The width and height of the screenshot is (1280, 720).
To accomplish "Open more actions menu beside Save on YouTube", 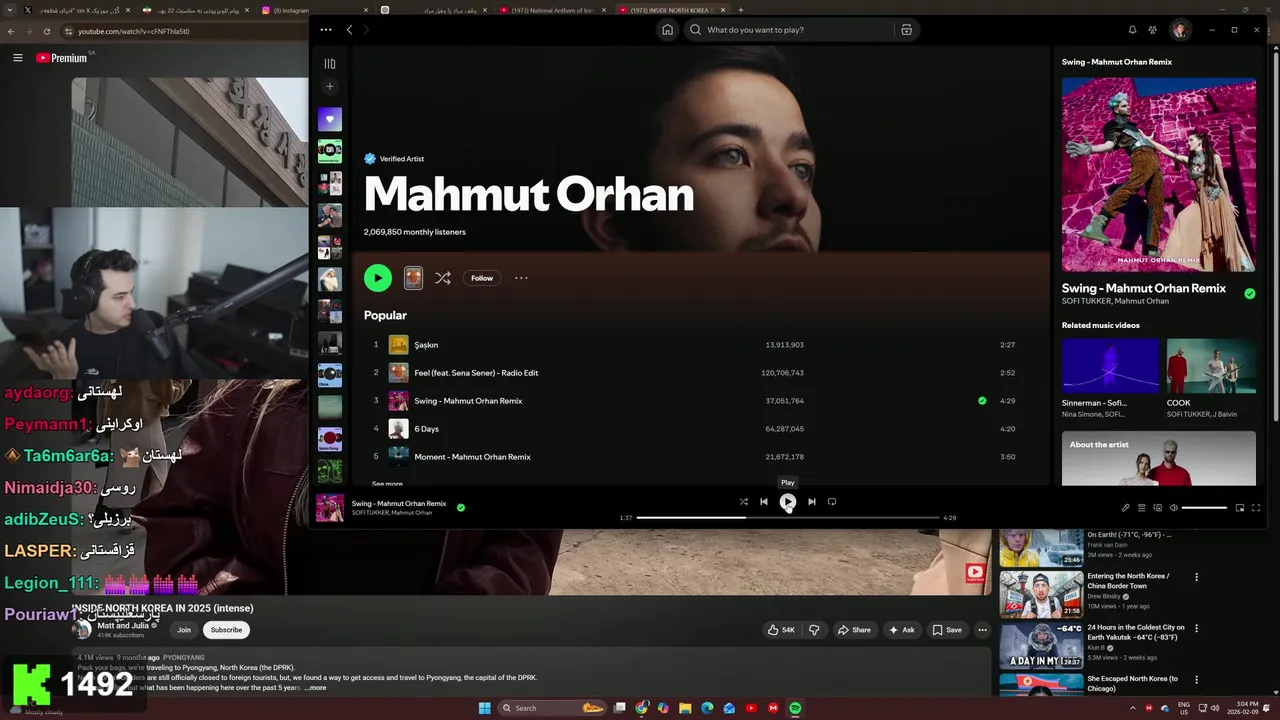I will [x=983, y=630].
